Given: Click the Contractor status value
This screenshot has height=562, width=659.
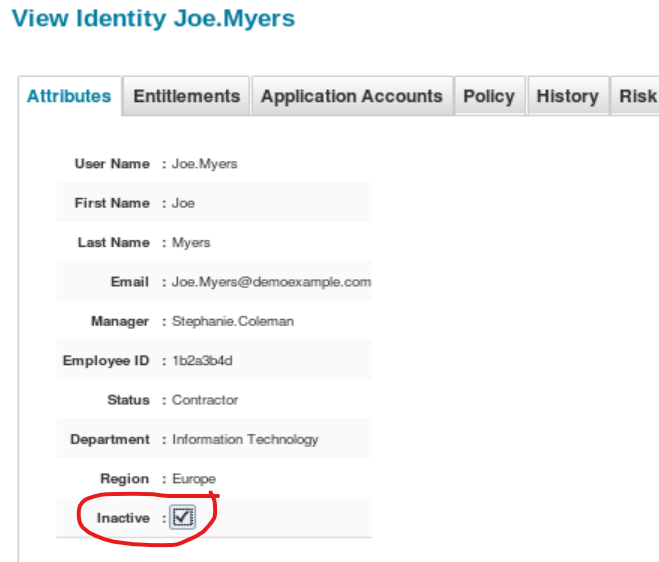Looking at the screenshot, I should [x=205, y=400].
